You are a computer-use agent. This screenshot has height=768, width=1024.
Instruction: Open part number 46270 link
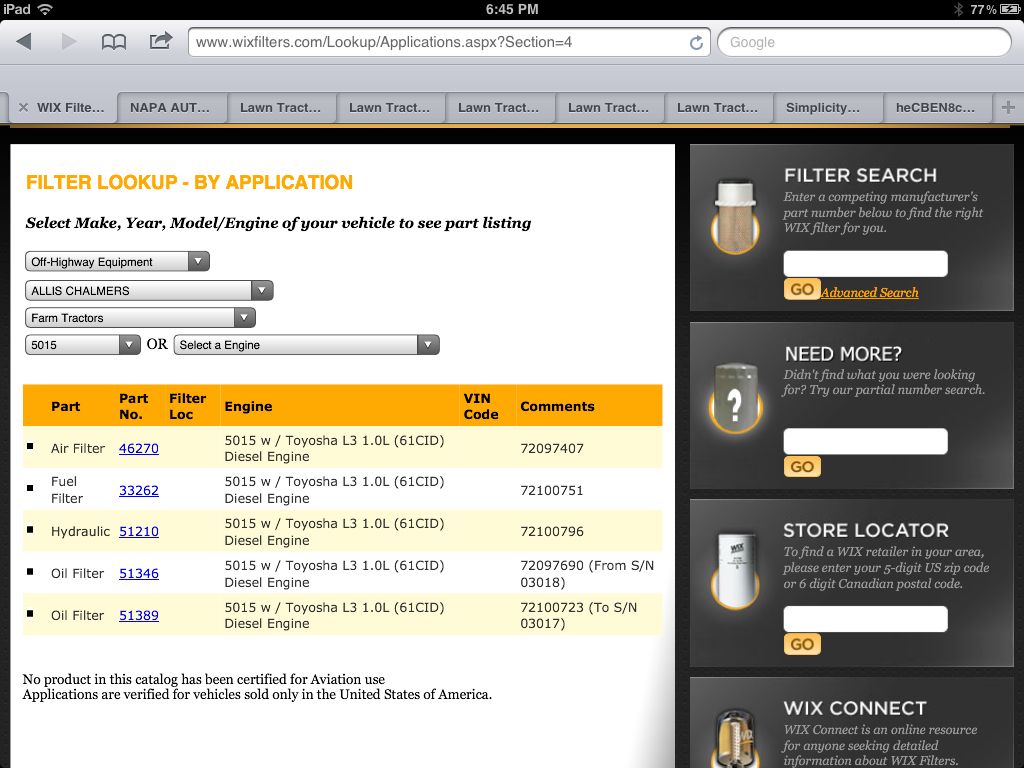[x=138, y=449]
